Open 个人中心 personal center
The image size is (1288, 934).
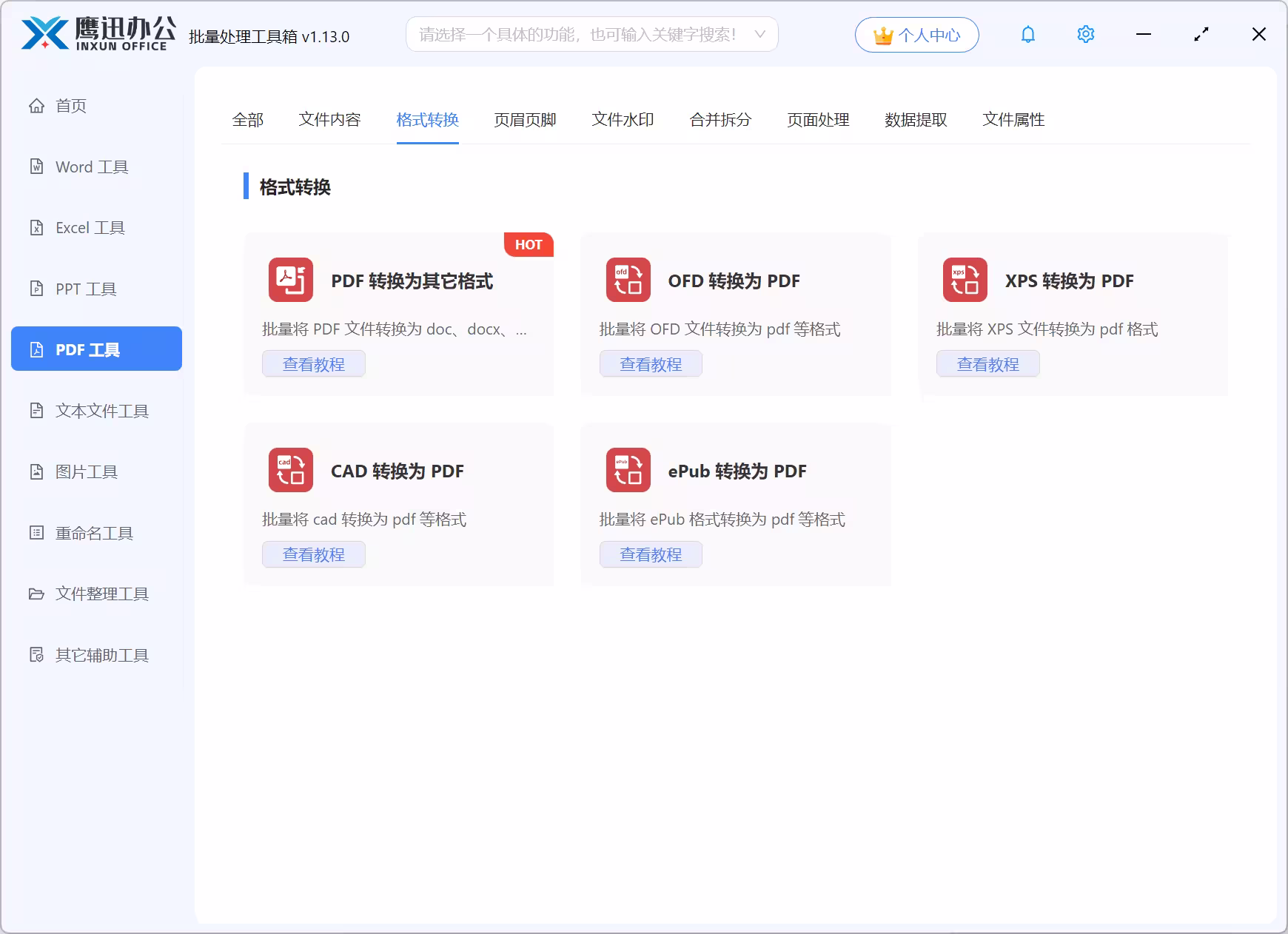tap(917, 34)
